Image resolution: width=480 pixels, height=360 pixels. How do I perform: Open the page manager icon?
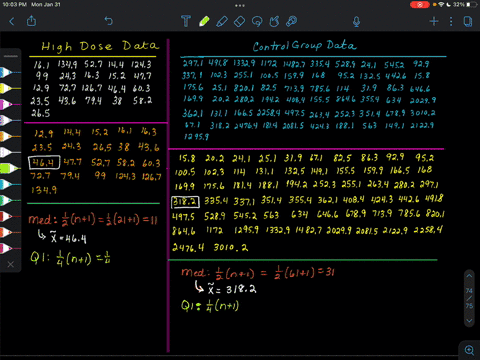click(468, 22)
